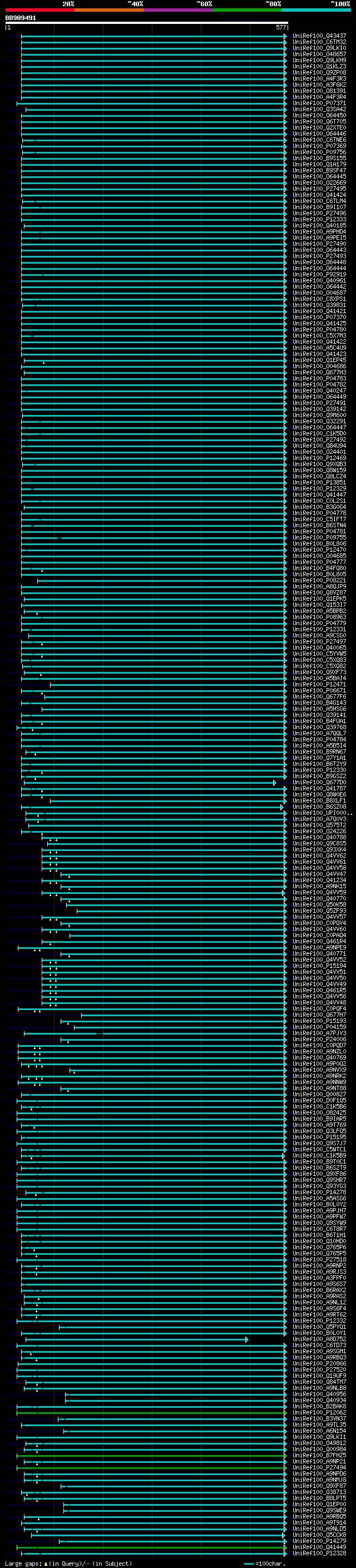Click the white query sequence bar
This screenshot has height=1568, width=356.
point(146,23)
